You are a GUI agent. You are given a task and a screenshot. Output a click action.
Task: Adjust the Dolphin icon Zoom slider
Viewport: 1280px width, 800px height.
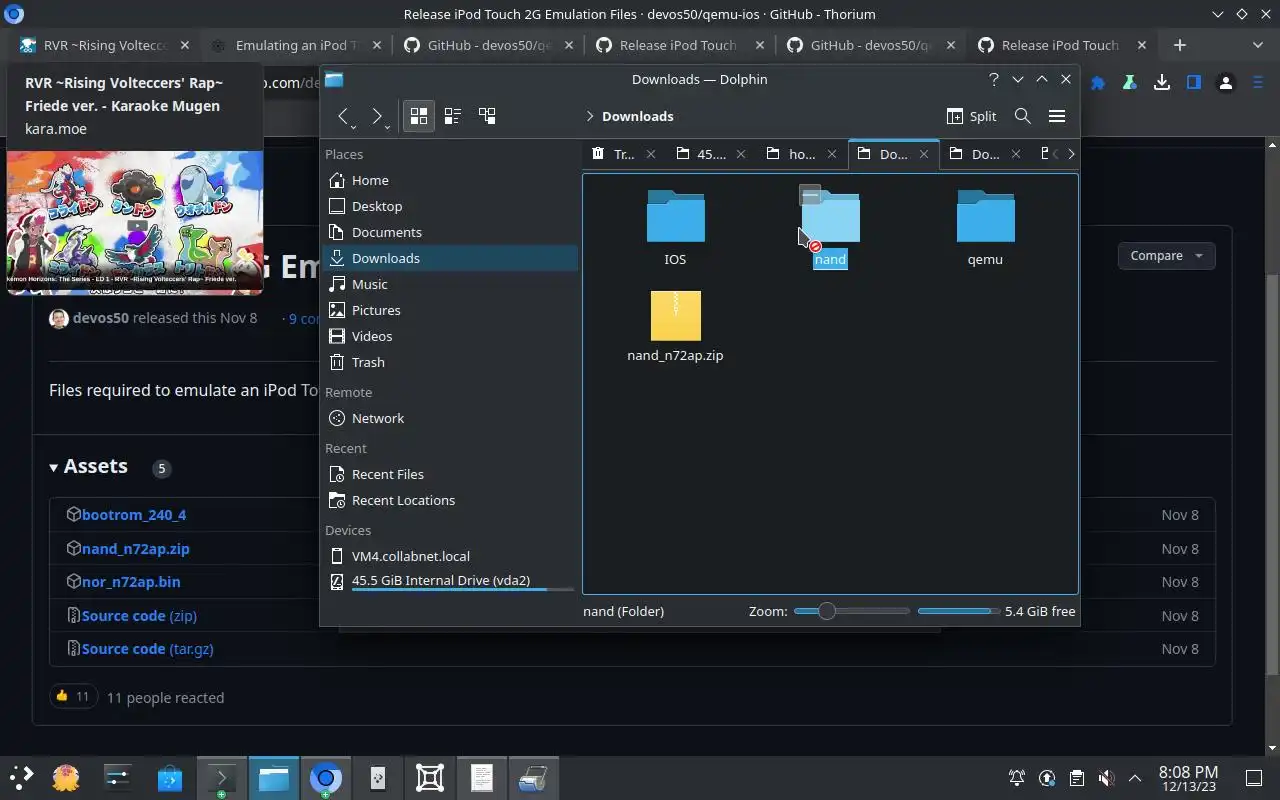click(852, 611)
